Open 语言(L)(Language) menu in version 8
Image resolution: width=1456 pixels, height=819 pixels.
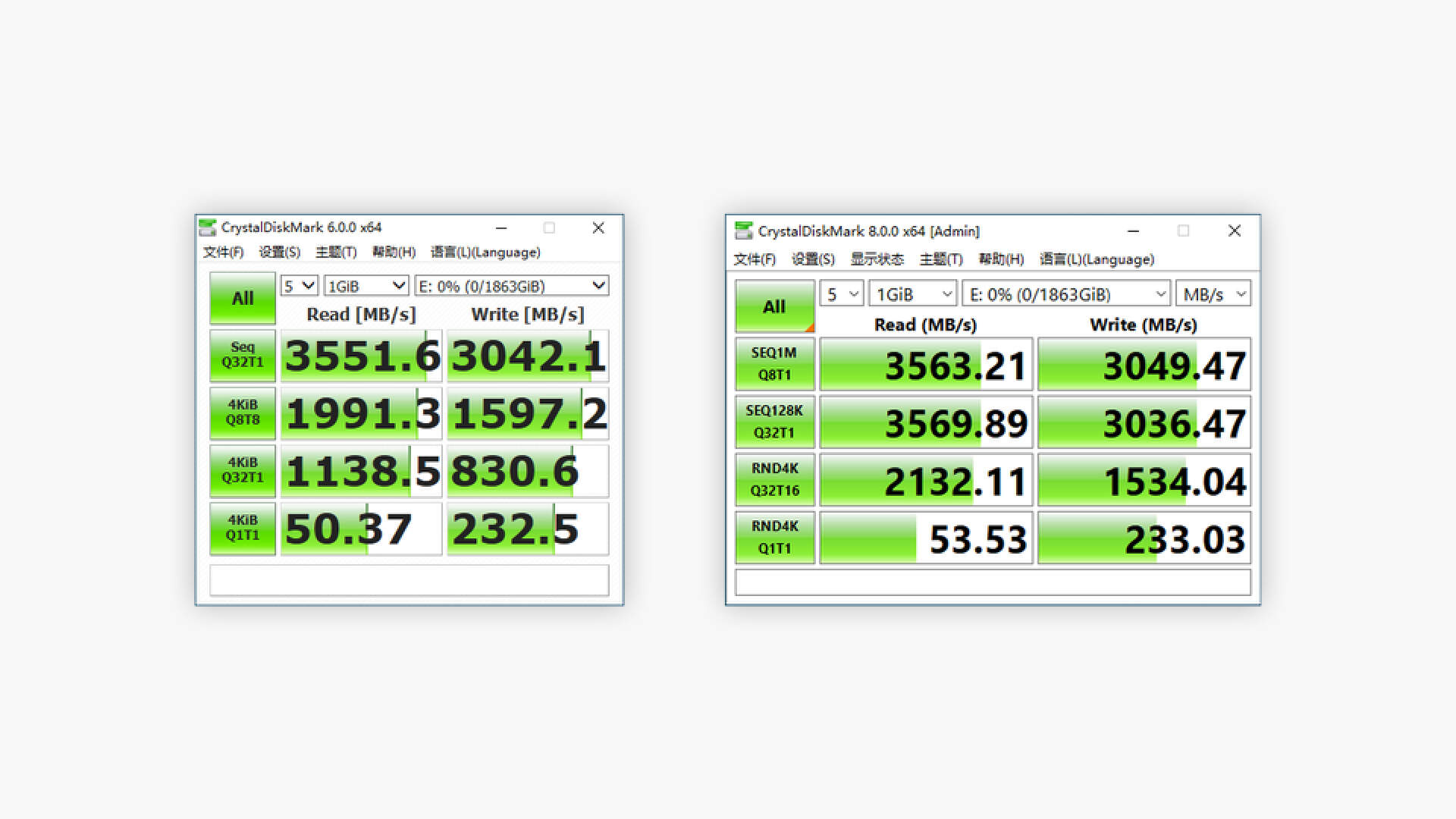[x=1096, y=259]
